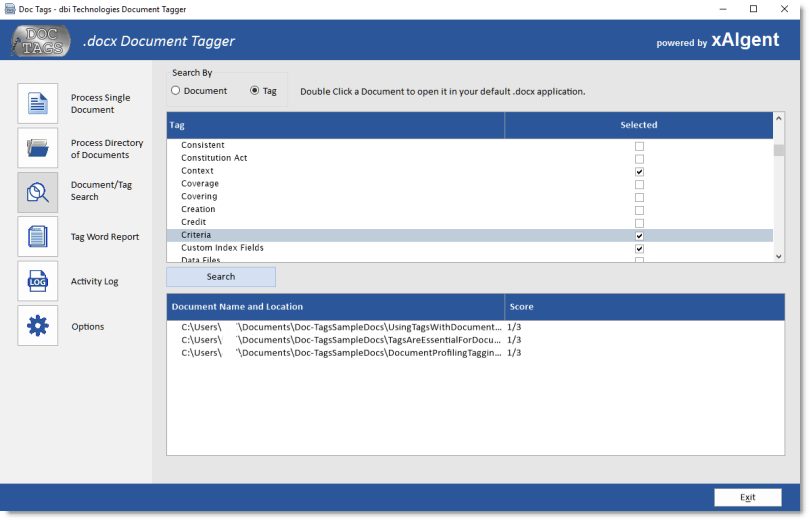Open the Activity Log icon
Screen dimensions: 809x520
(x=38, y=281)
